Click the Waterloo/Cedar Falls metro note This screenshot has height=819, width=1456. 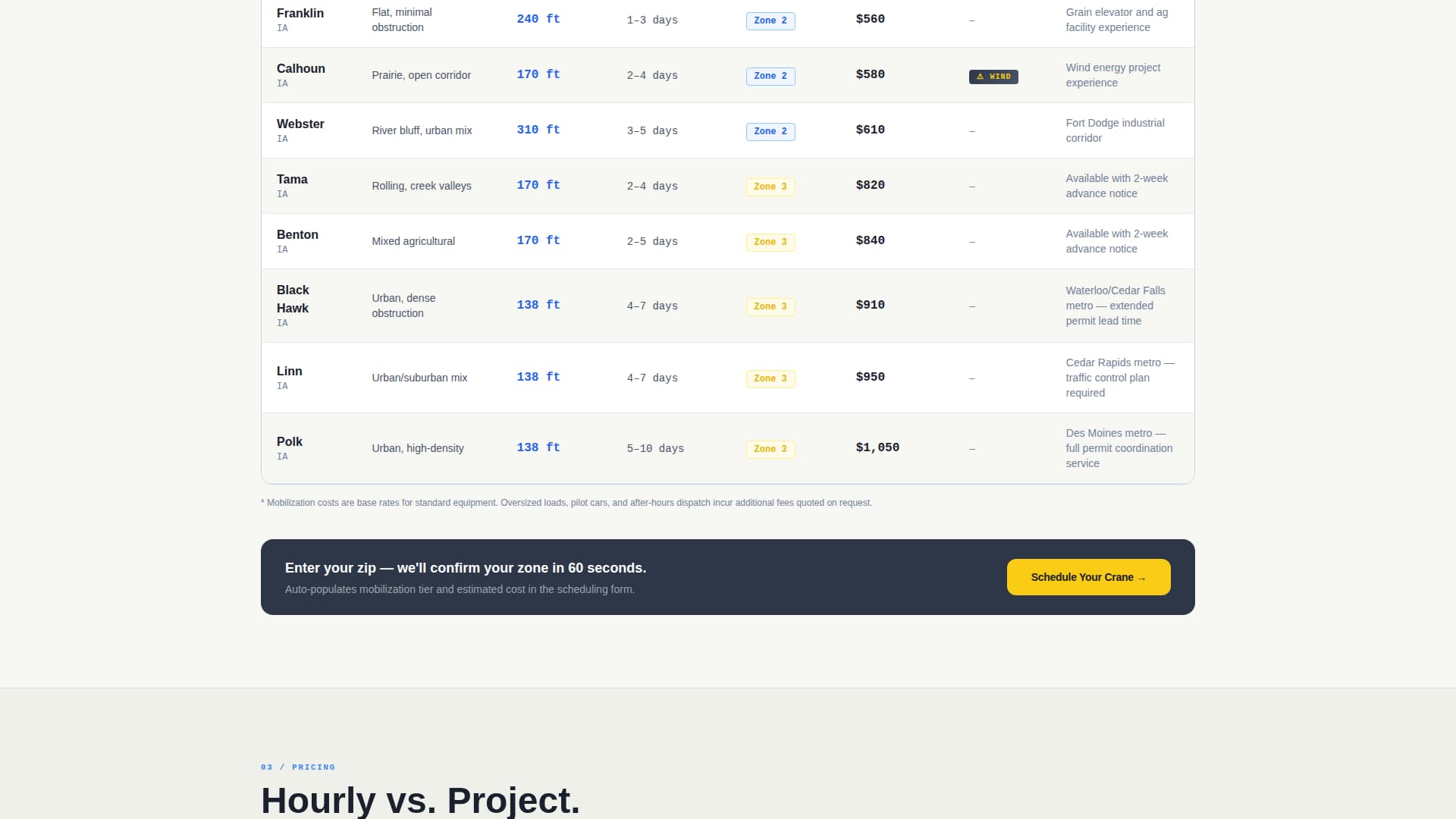coord(1115,306)
